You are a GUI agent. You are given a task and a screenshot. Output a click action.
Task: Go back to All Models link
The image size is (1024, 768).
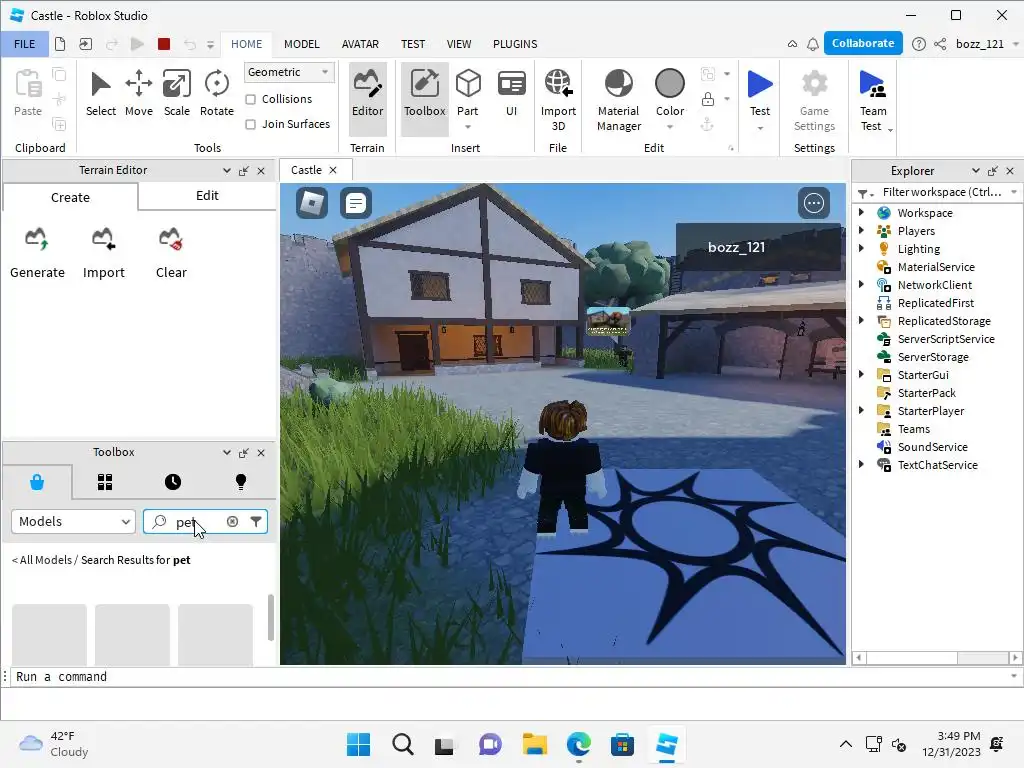click(42, 560)
